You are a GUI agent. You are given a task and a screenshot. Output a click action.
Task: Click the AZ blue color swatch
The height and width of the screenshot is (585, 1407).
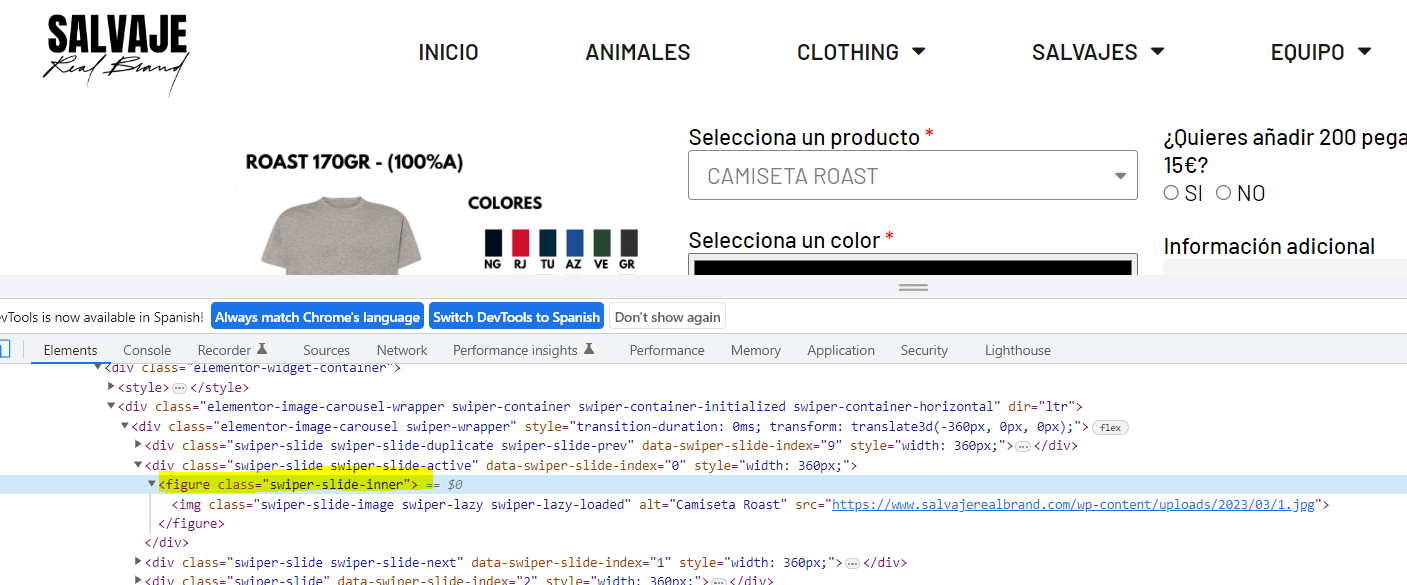click(x=574, y=243)
